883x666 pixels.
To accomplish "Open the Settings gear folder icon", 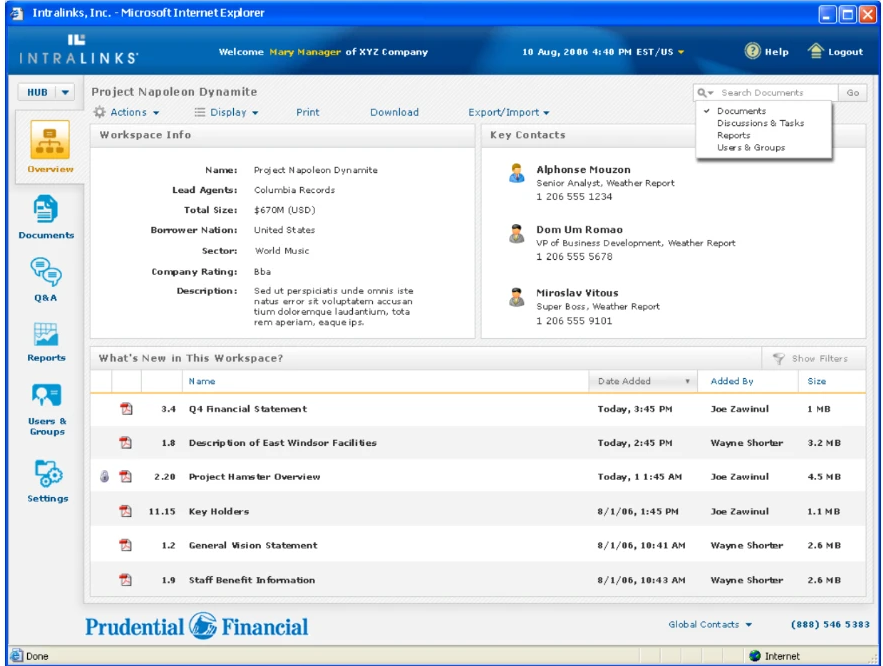I will coord(48,473).
